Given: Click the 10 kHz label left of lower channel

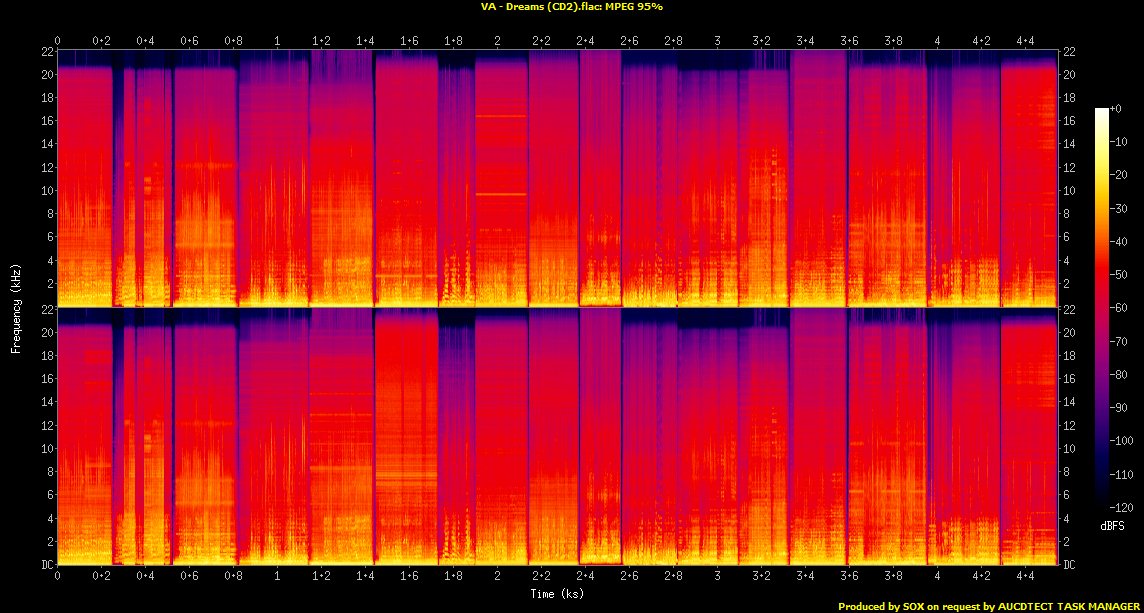Looking at the screenshot, I should point(46,449).
